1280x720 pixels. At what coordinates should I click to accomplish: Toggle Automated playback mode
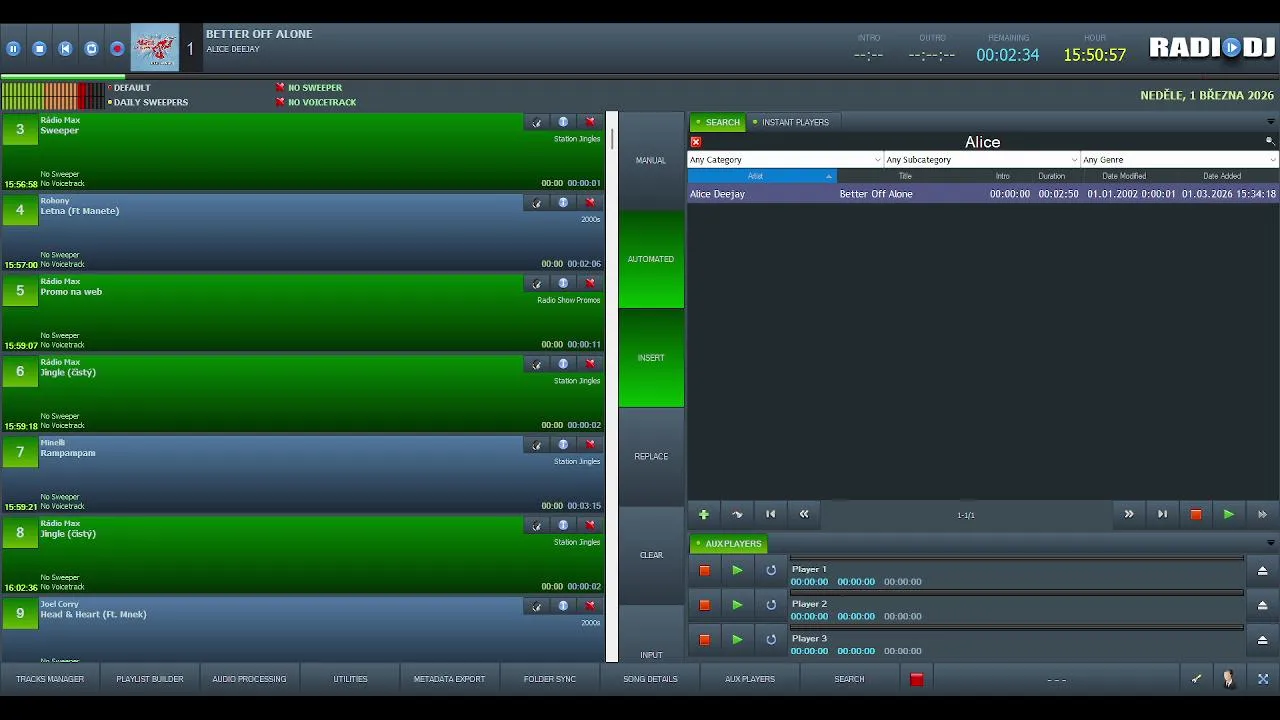point(651,259)
